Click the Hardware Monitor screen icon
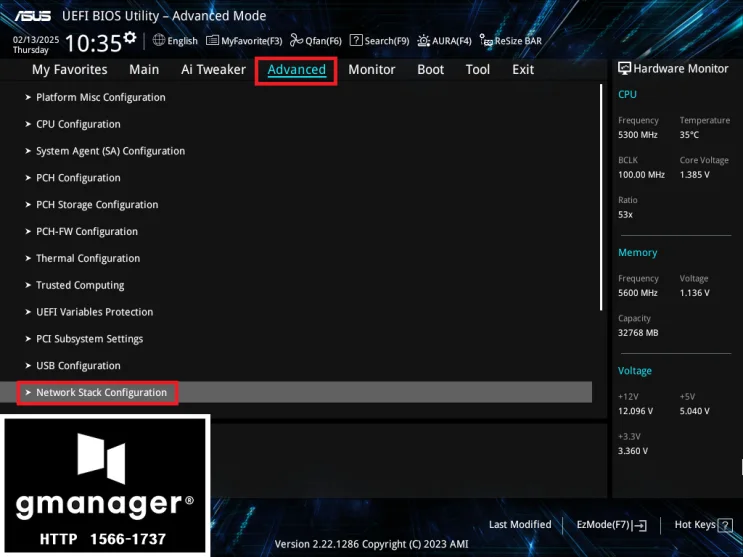This screenshot has width=743, height=557. [x=625, y=69]
